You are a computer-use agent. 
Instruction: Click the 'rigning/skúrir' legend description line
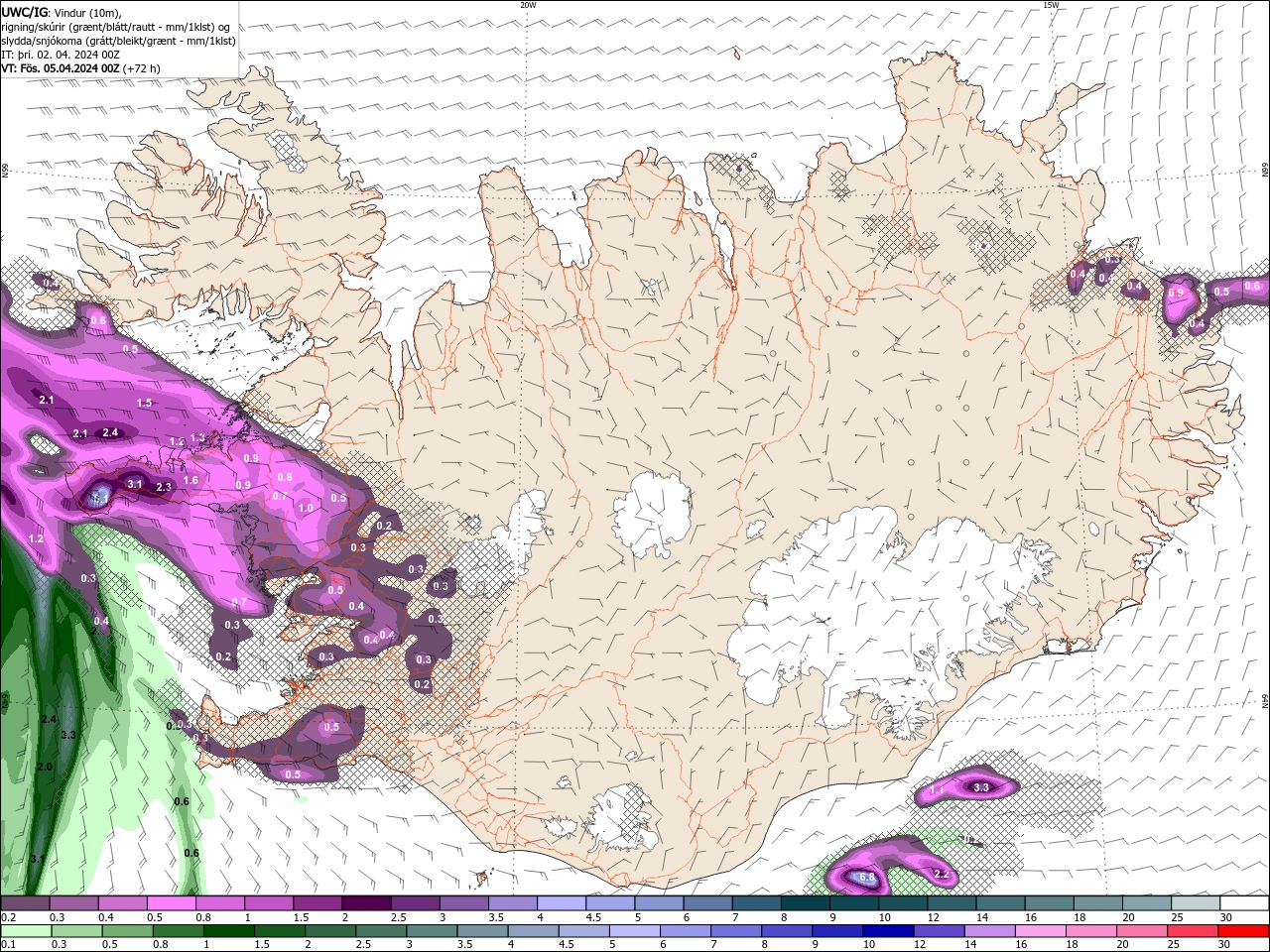point(115,27)
